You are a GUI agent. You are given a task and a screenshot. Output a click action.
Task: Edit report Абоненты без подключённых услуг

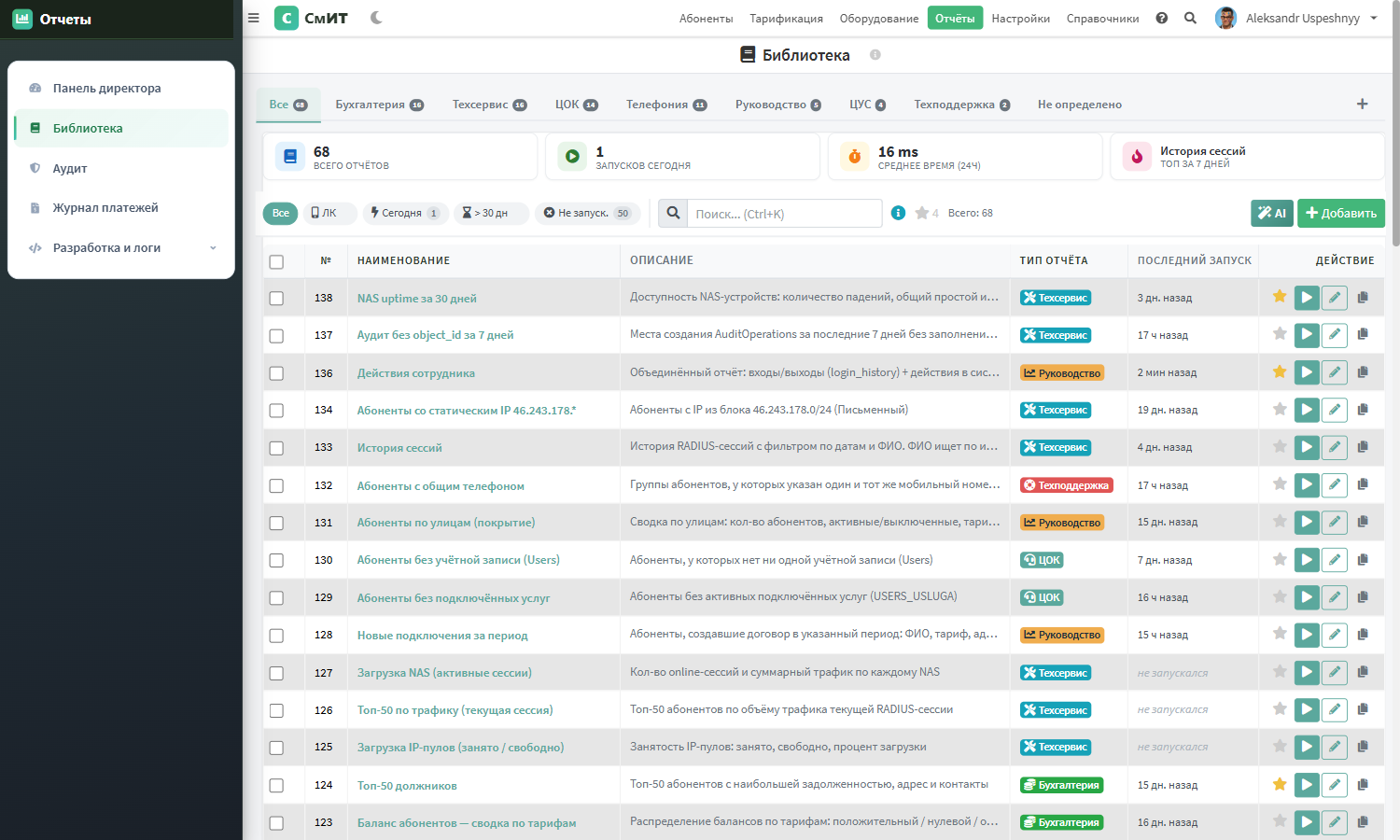tap(1335, 597)
